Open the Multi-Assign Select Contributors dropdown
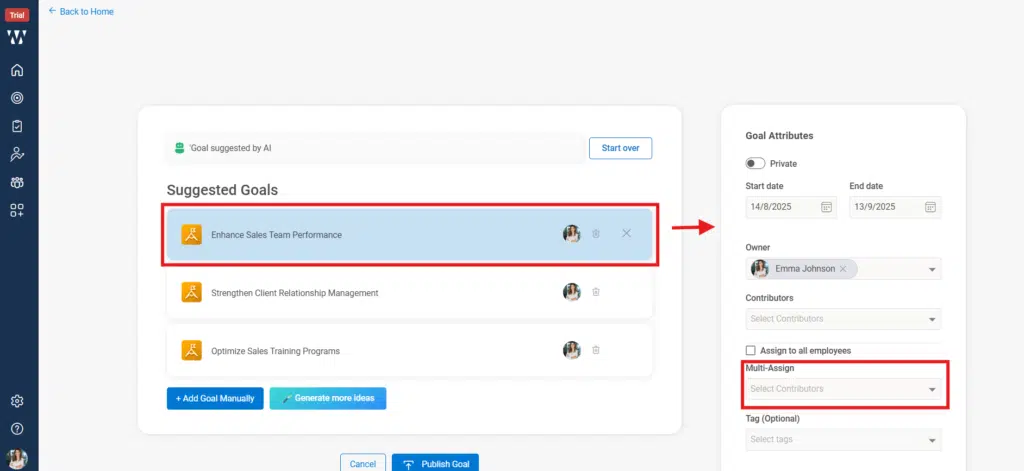The height and width of the screenshot is (471, 1024). pyautogui.click(x=843, y=389)
